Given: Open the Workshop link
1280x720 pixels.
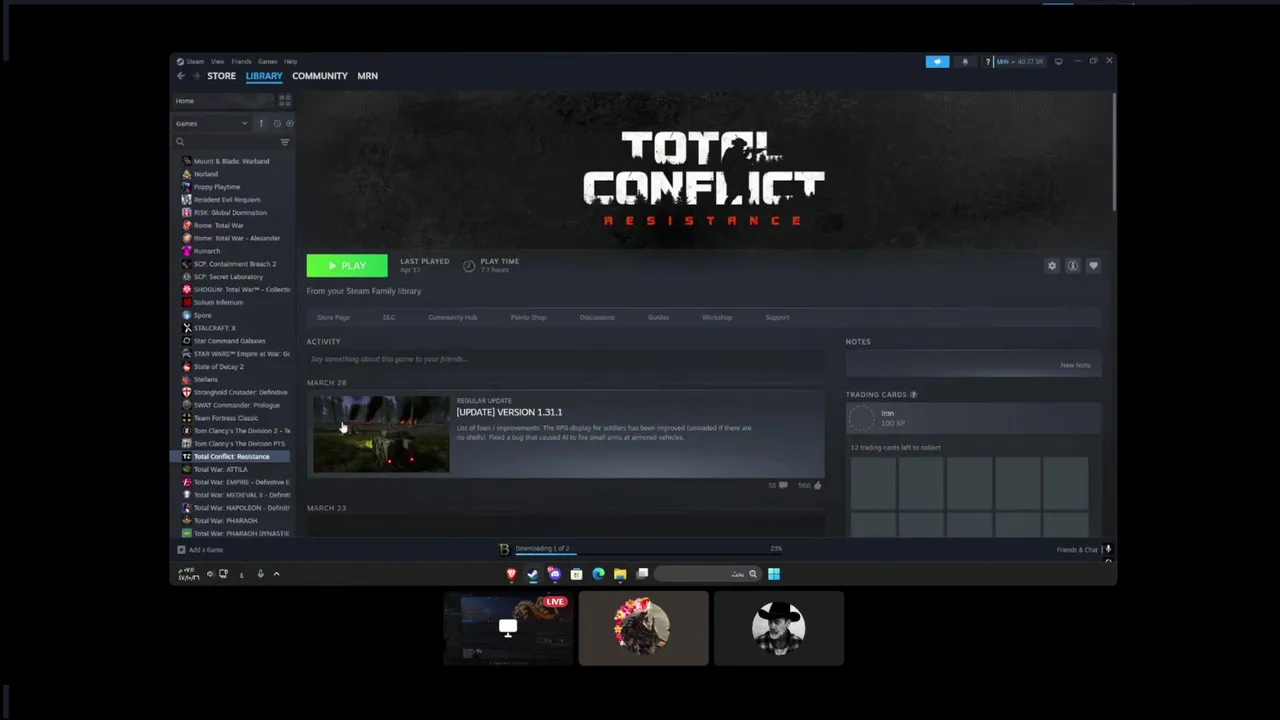Looking at the screenshot, I should tap(717, 318).
